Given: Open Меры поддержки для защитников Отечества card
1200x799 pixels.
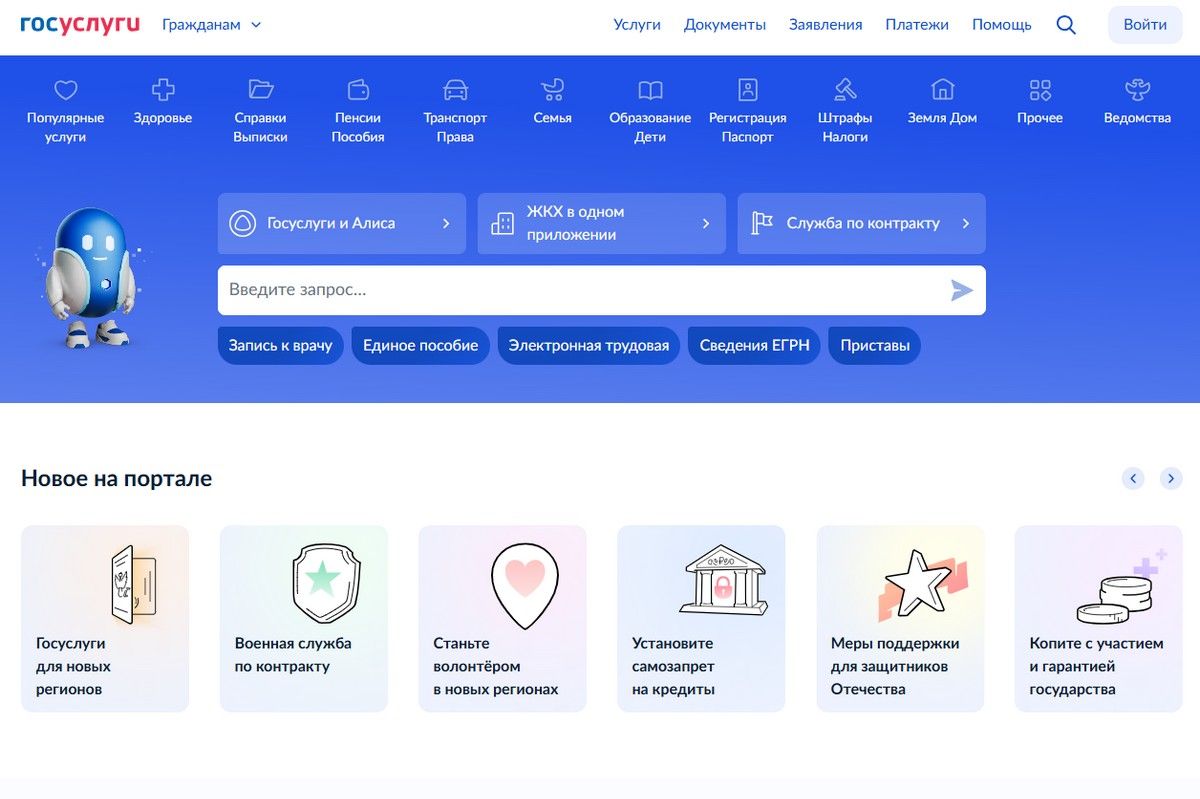Looking at the screenshot, I should pyautogui.click(x=900, y=619).
